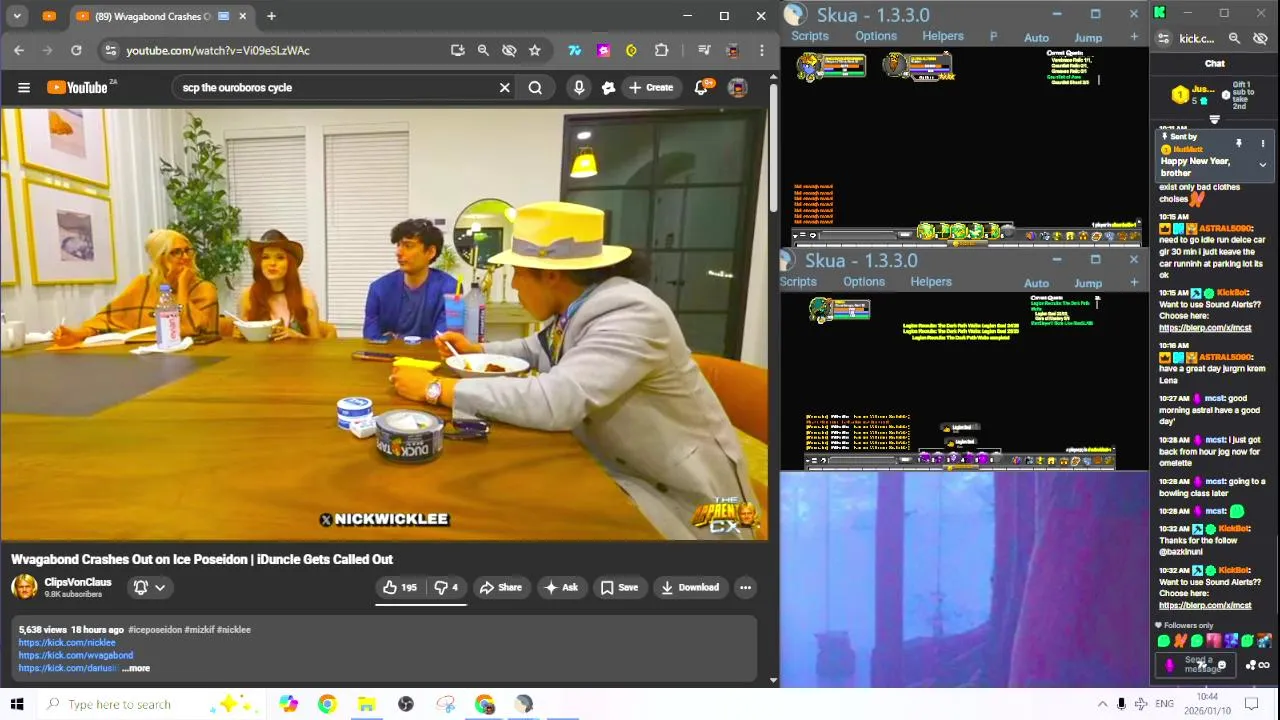Image resolution: width=1280 pixels, height=720 pixels.
Task: Click Auto in the lower Skua window
Action: [1037, 284]
